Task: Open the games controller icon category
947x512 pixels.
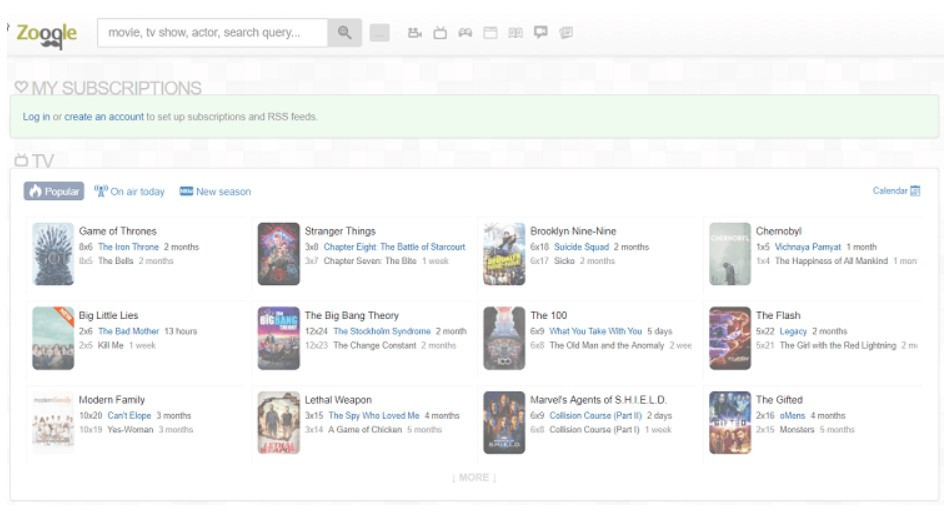Action: pyautogui.click(x=465, y=33)
